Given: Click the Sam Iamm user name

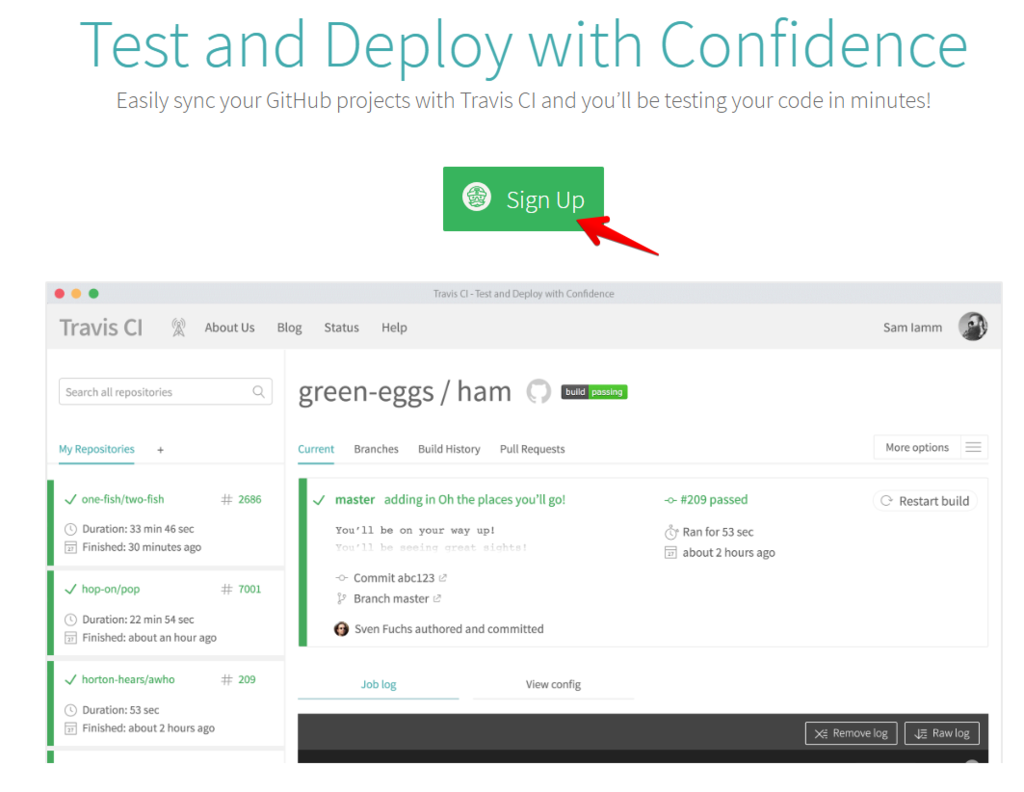Looking at the screenshot, I should (912, 327).
